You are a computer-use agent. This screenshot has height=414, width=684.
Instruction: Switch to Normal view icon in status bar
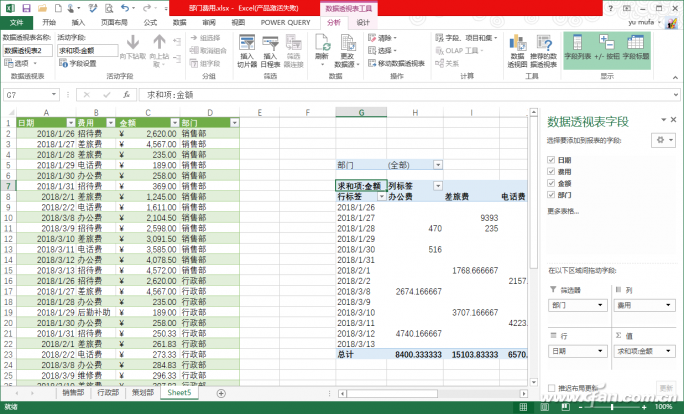click(x=523, y=407)
